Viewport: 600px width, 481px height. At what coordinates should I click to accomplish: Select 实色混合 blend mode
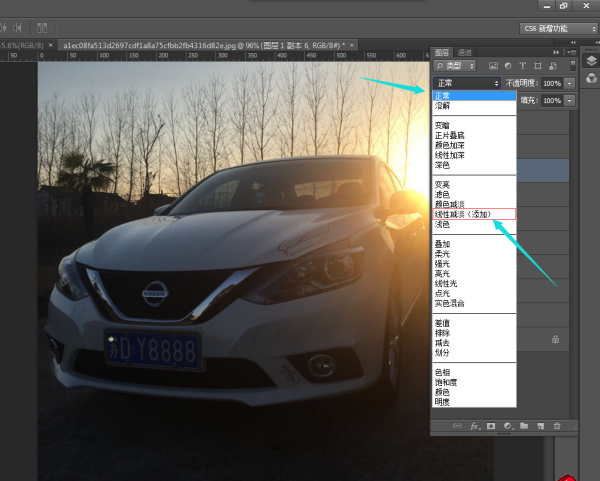(474, 303)
